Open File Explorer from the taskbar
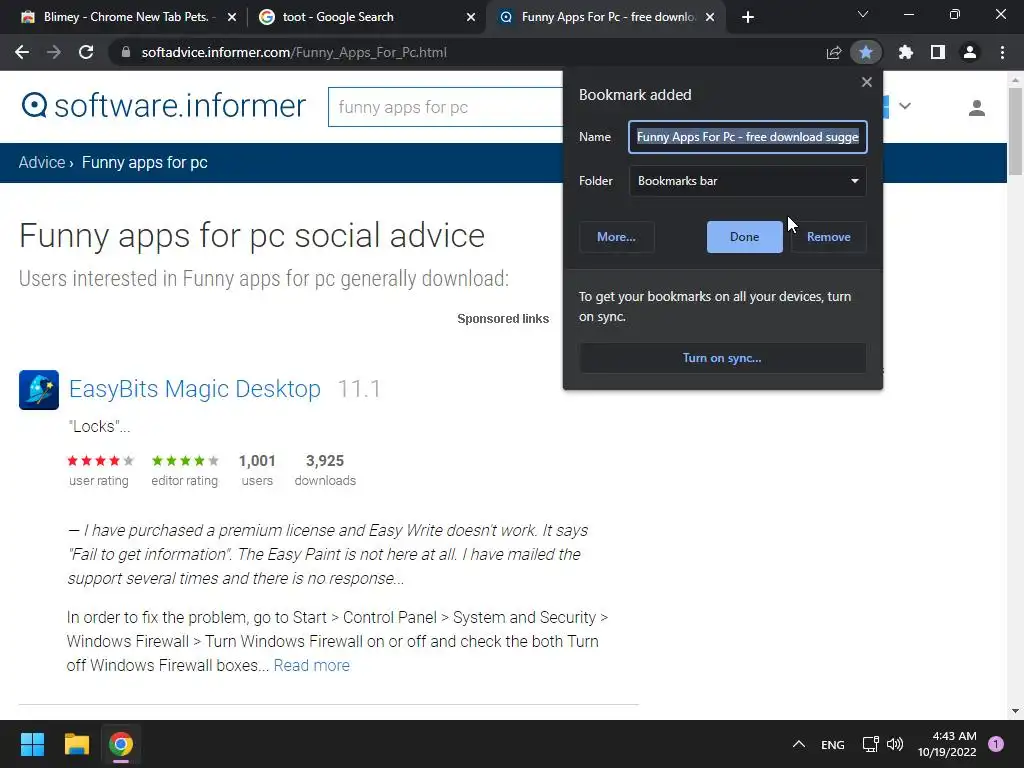 point(76,744)
